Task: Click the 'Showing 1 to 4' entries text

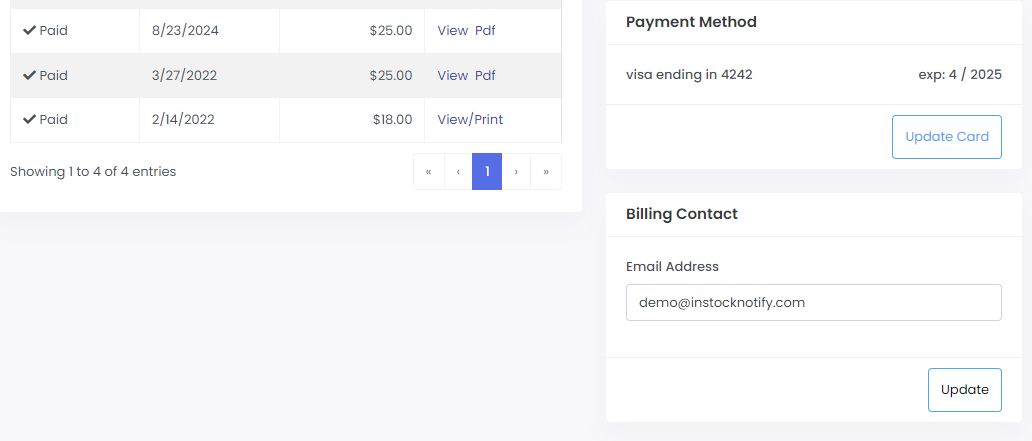Action: click(x=93, y=171)
